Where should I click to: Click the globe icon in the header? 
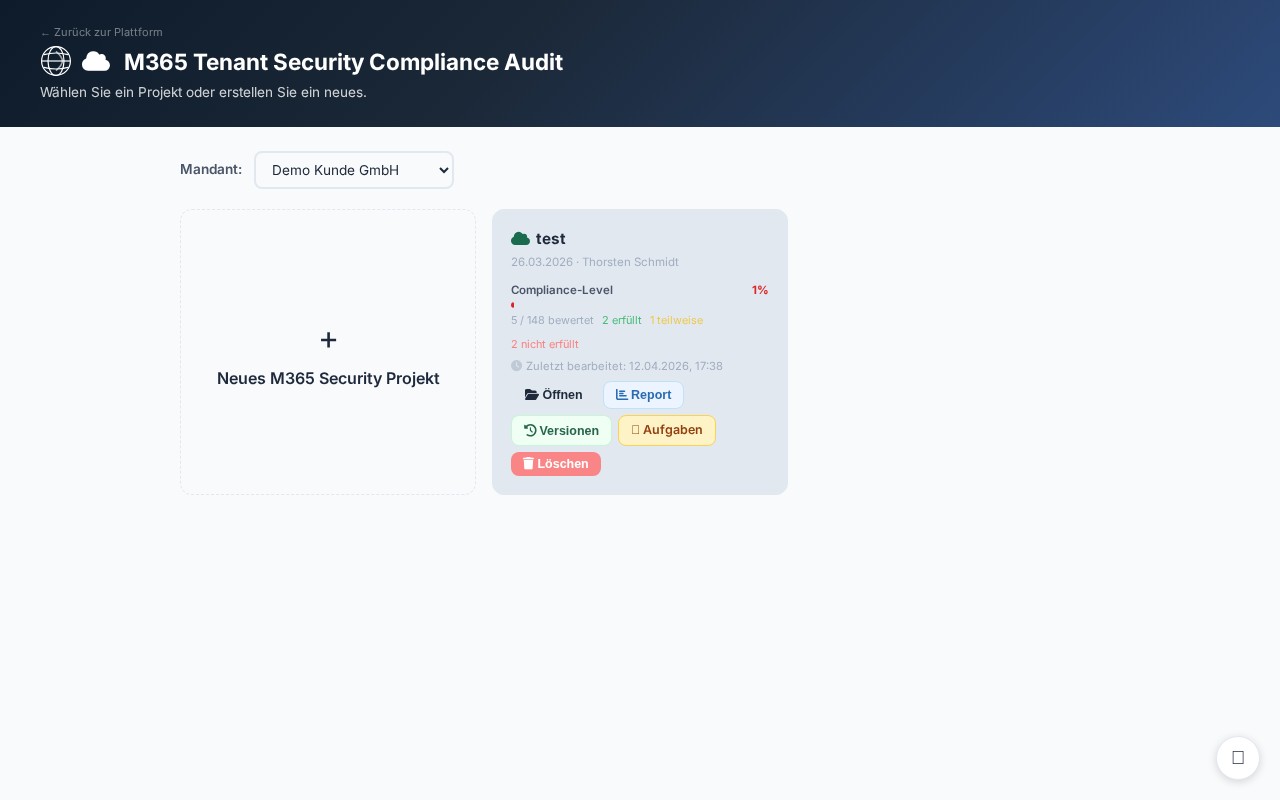56,61
